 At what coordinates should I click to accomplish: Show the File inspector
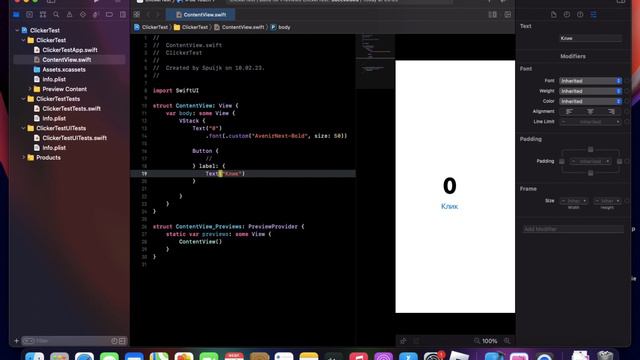553,15
